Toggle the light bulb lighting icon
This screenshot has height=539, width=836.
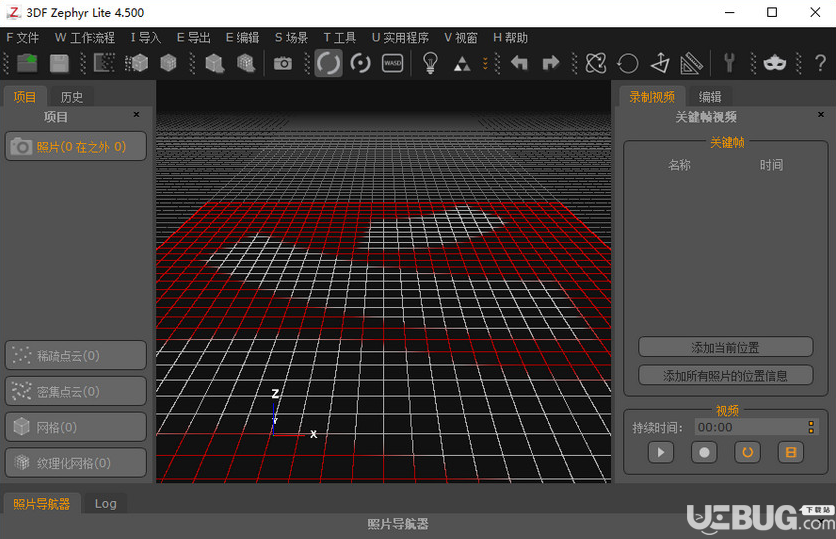point(430,63)
